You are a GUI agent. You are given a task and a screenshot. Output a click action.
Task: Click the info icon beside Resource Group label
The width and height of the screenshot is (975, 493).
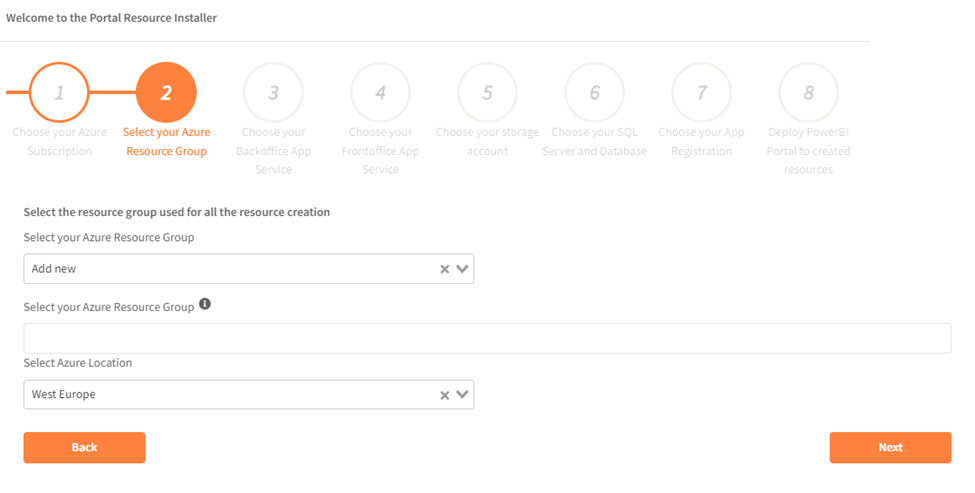(205, 304)
